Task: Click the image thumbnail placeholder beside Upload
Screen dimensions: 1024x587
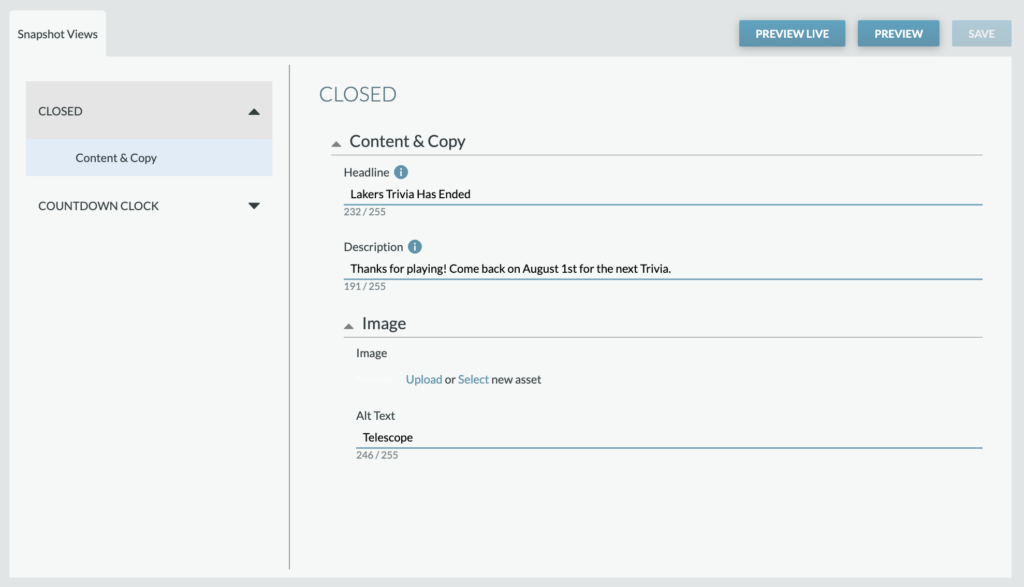Action: 375,379
